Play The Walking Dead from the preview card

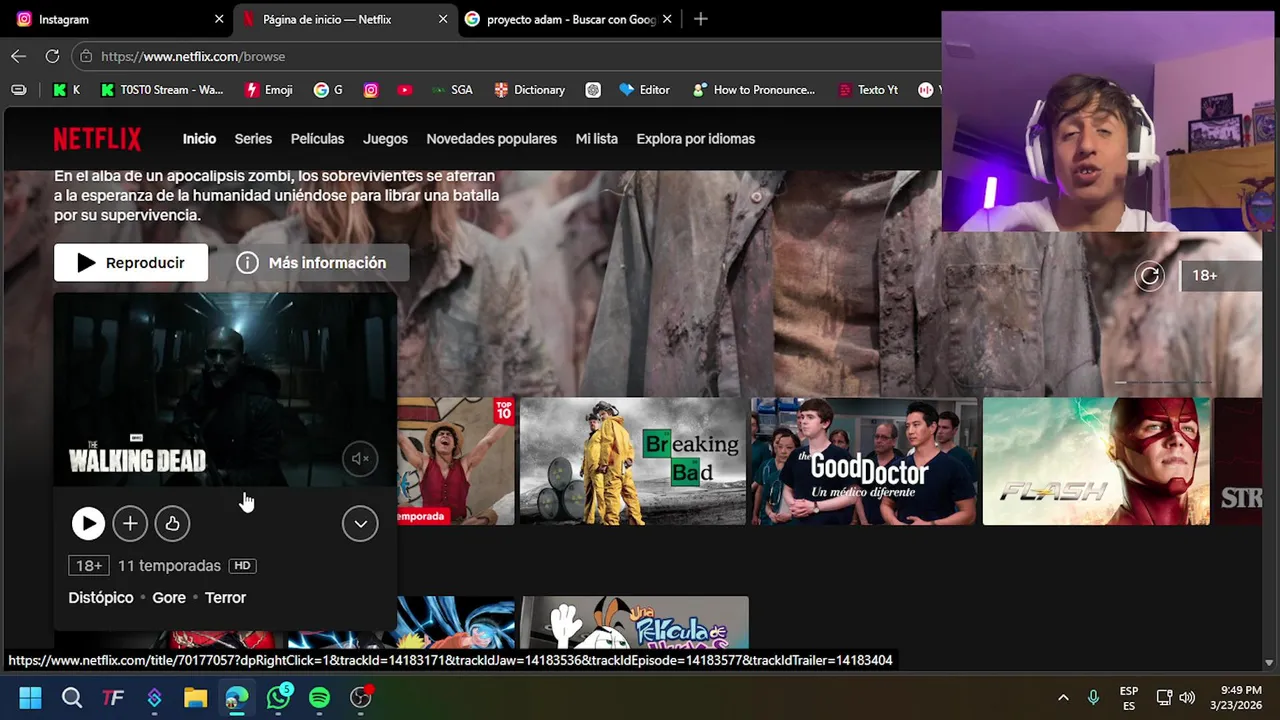pos(88,523)
